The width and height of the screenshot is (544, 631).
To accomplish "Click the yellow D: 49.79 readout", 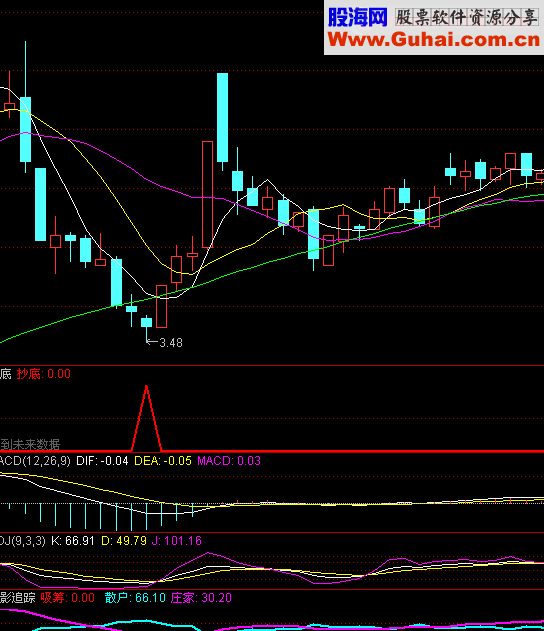I will tap(124, 541).
